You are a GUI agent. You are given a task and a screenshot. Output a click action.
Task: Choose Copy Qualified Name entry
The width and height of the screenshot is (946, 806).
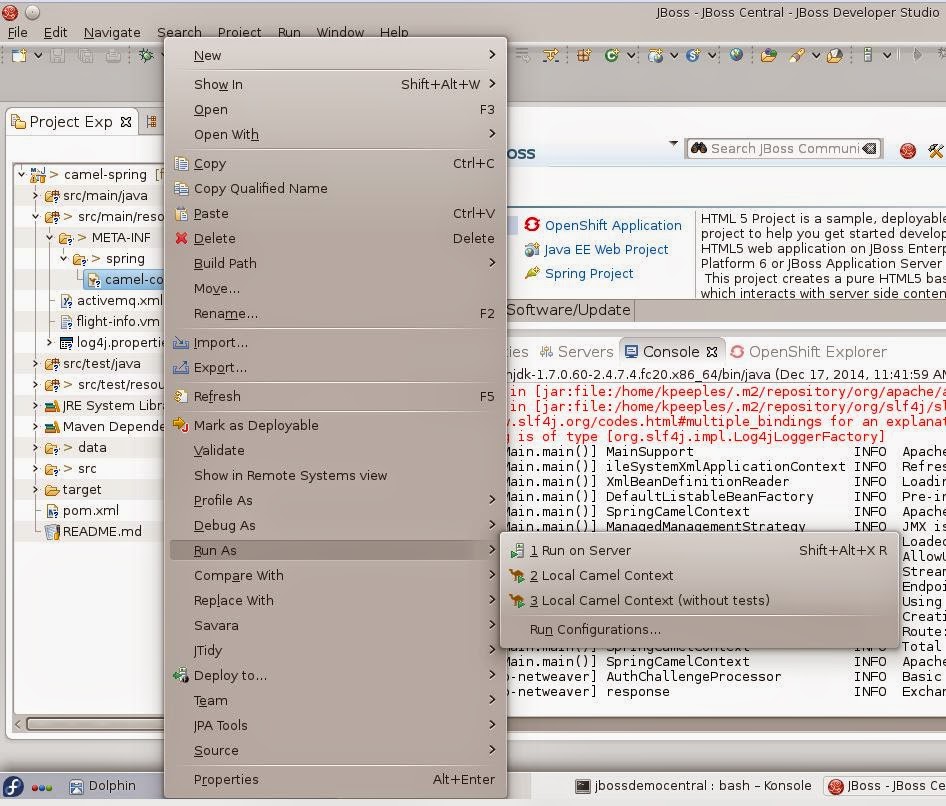[335, 188]
